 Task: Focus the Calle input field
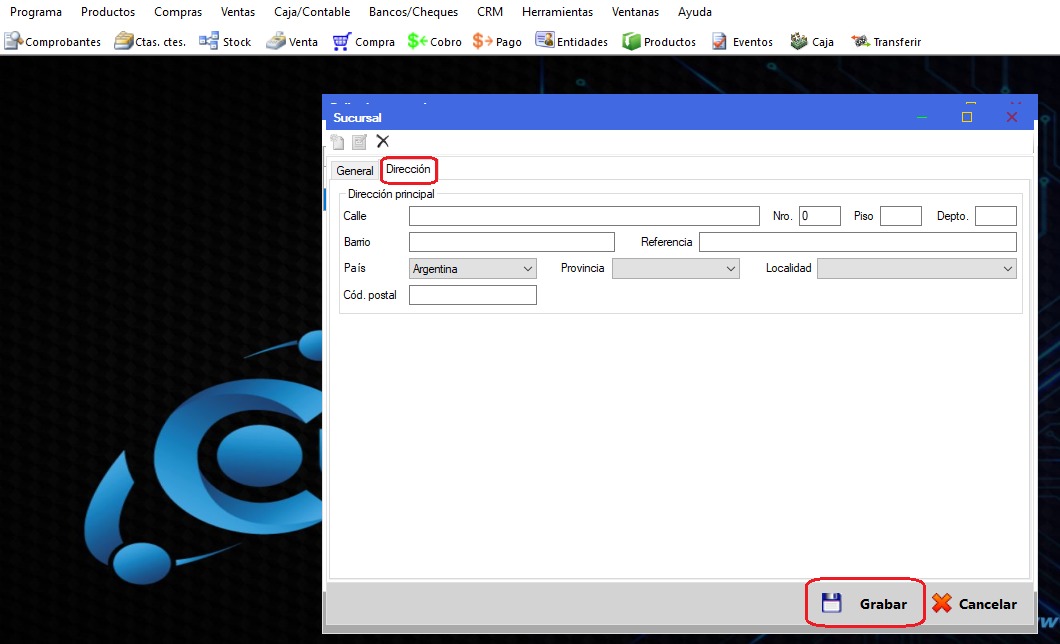click(584, 216)
